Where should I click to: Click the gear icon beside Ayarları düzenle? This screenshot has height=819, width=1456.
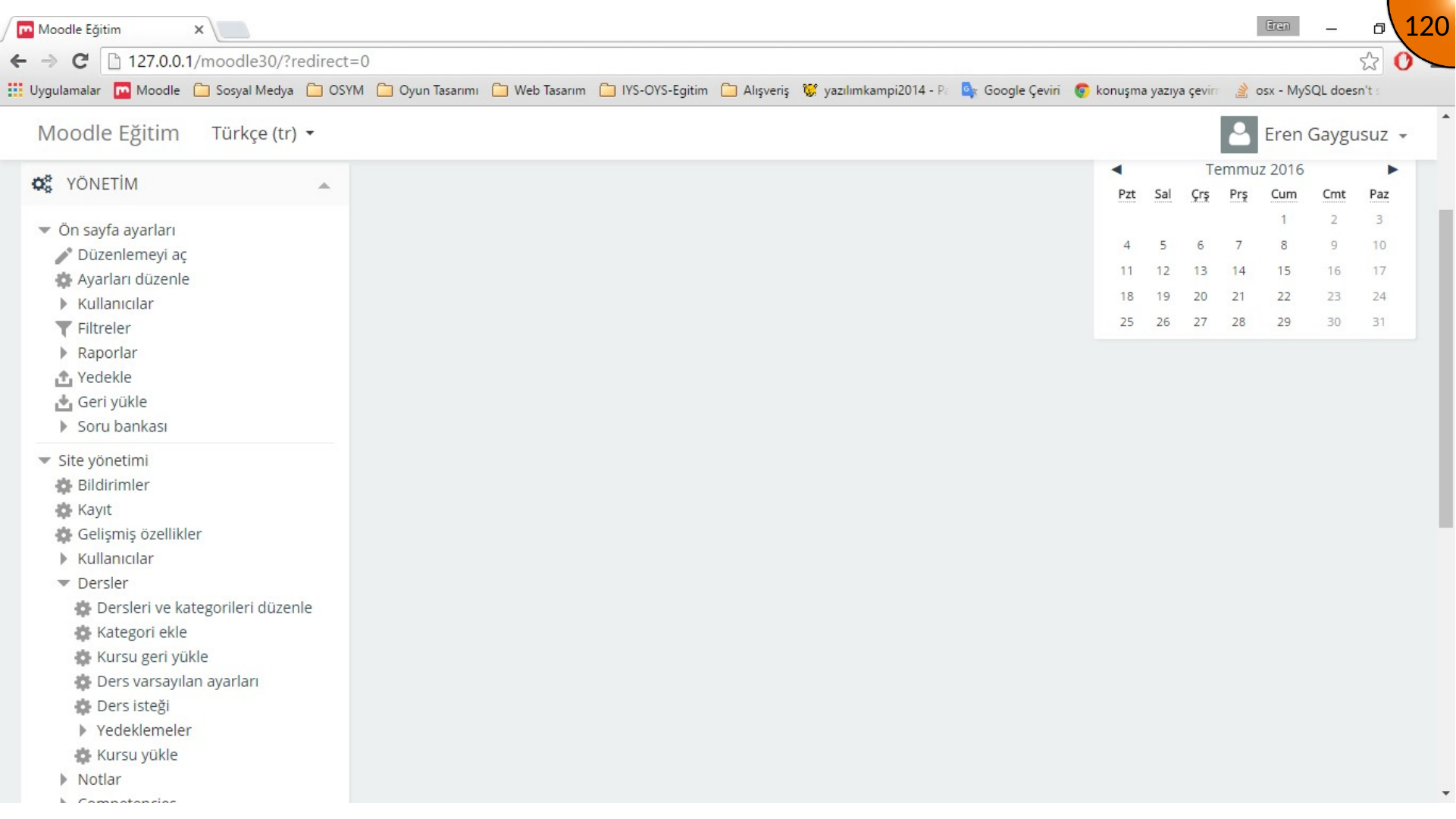[64, 280]
